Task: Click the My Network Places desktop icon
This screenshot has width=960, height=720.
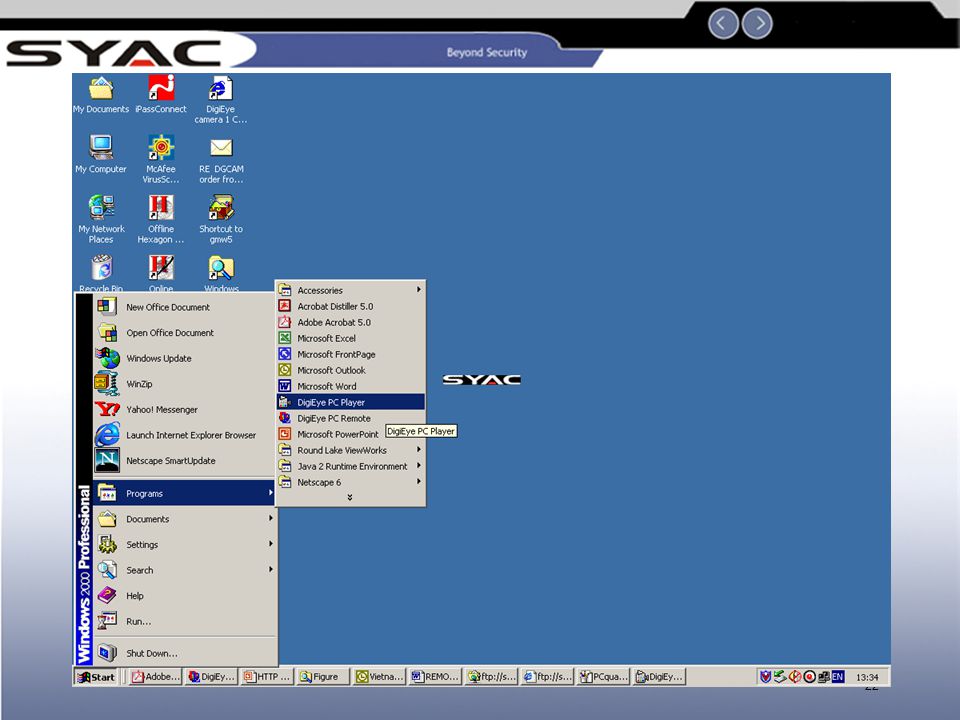Action: click(101, 219)
